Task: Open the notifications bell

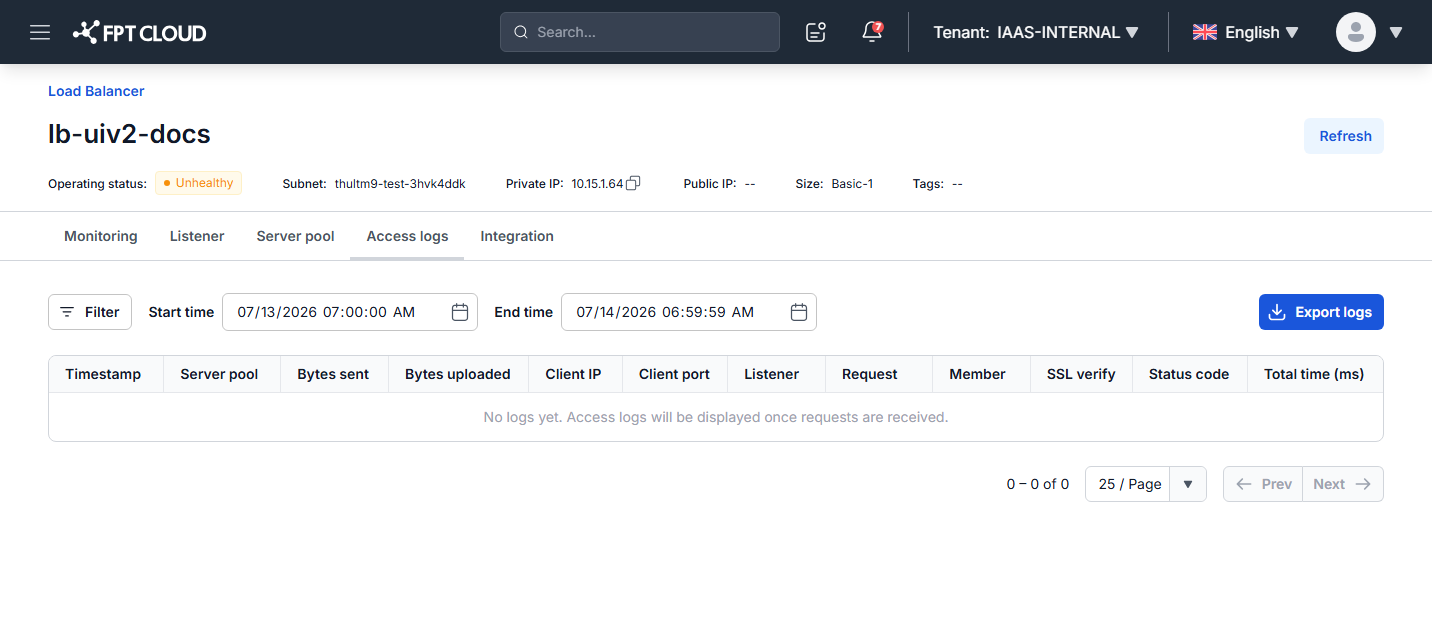Action: pos(872,32)
